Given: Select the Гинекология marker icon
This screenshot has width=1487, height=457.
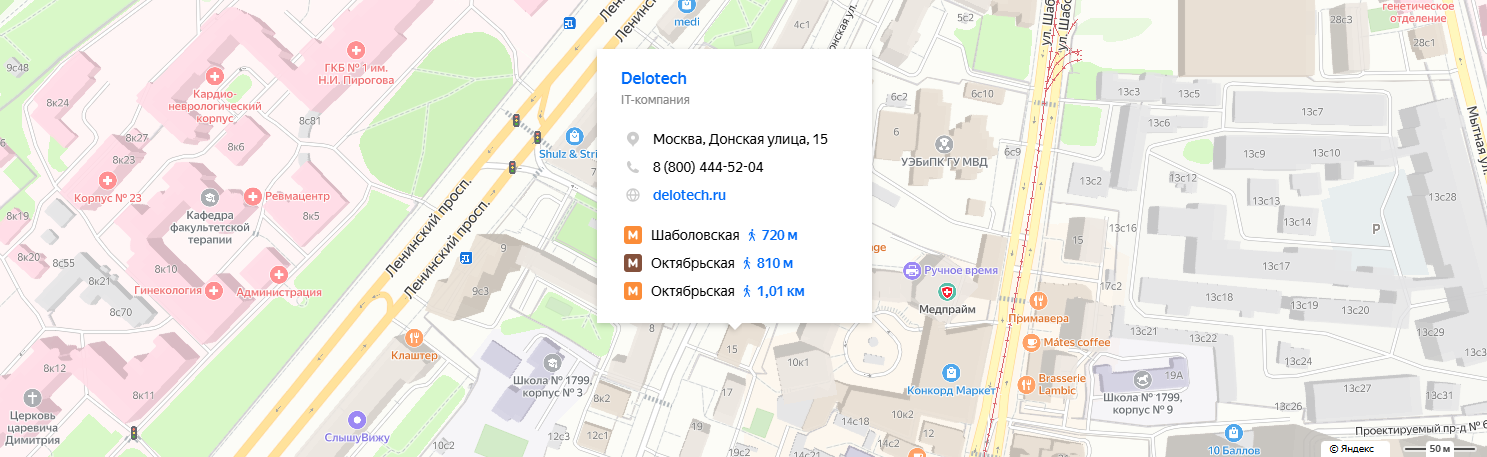Looking at the screenshot, I should (x=213, y=290).
